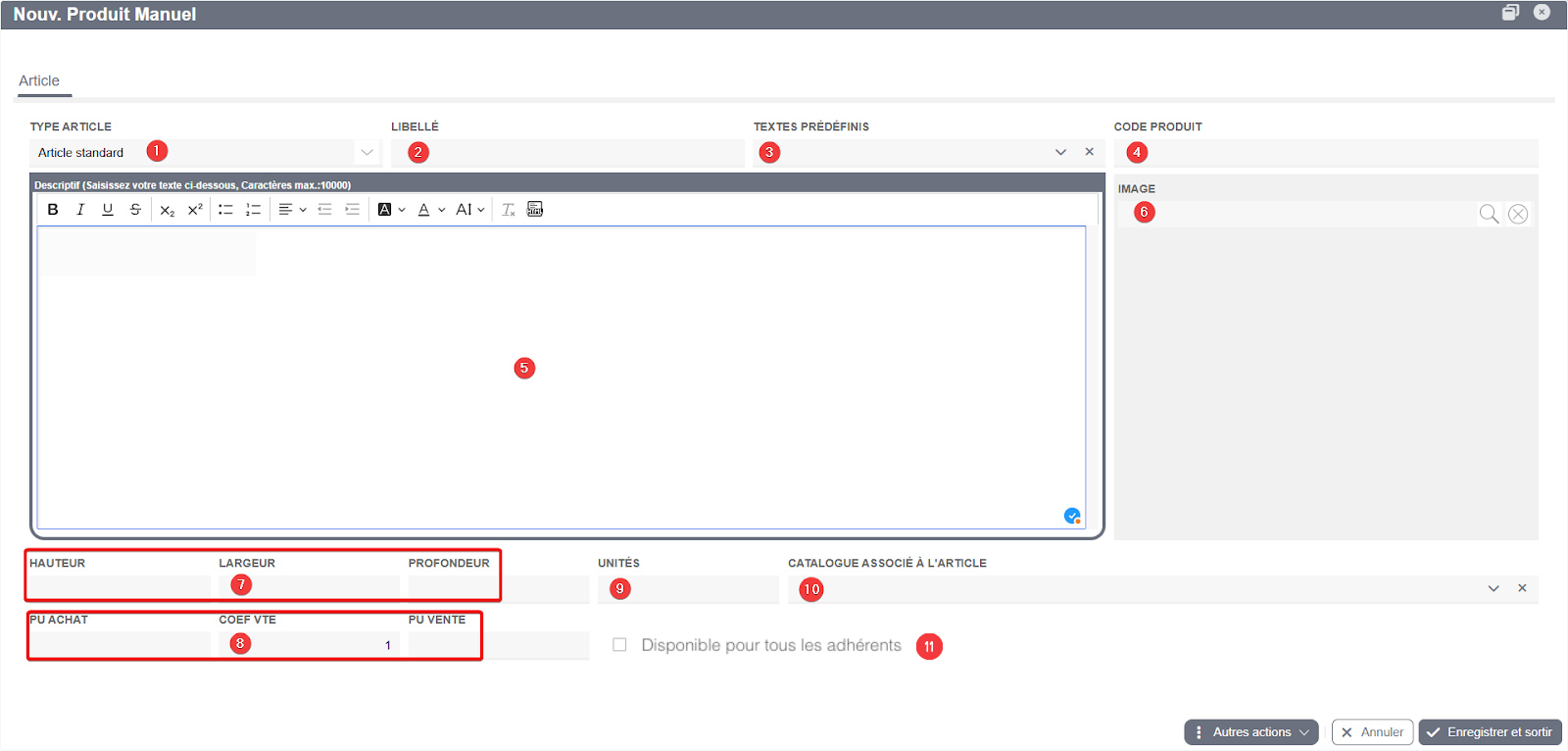
Task: Click into the PU Vente field
Action: pos(499,645)
